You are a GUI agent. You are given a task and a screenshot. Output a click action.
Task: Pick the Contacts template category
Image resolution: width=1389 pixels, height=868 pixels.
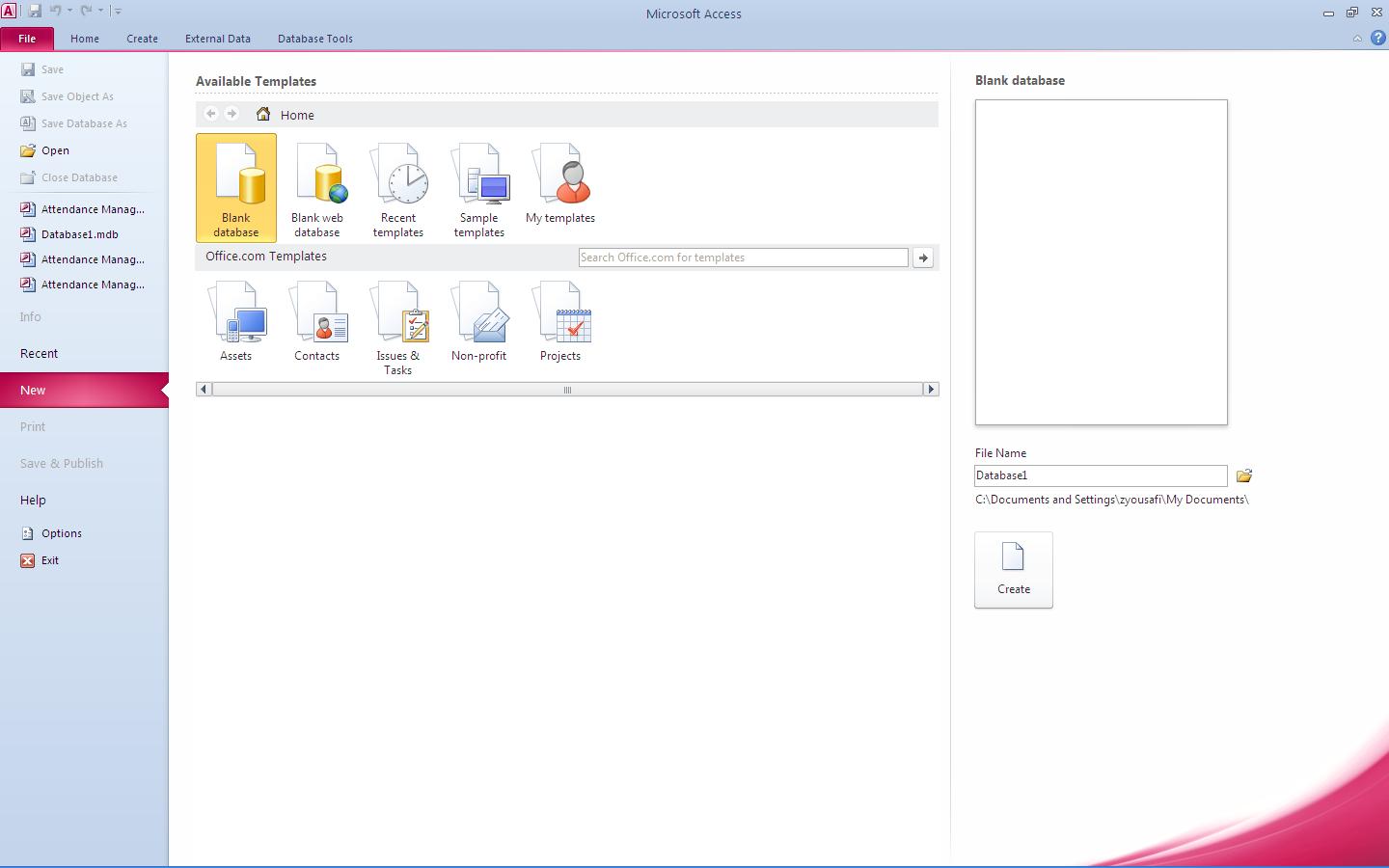(317, 321)
